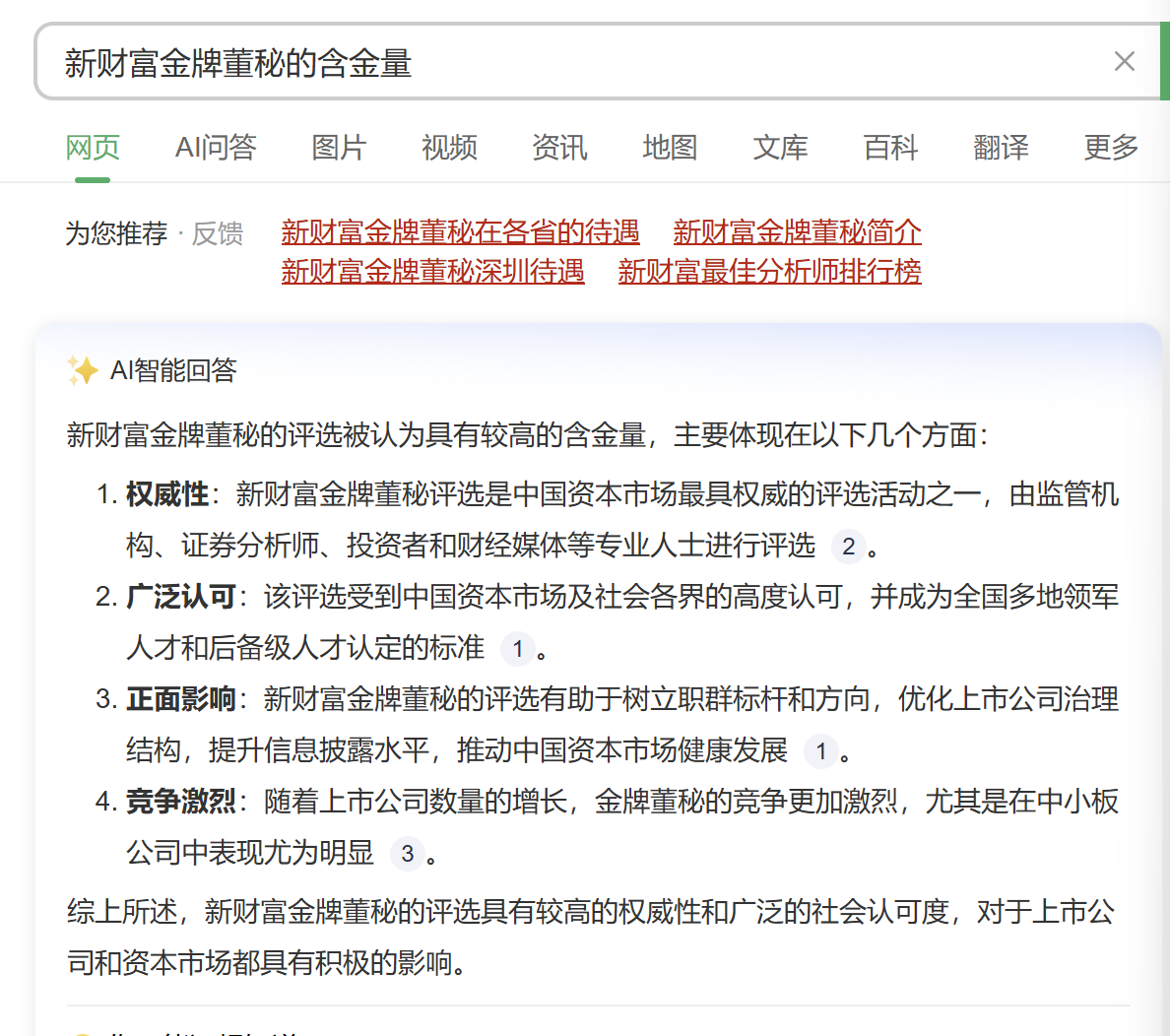The image size is (1170, 1036).
Task: Open citation 3 after 竞争激烈 paragraph
Action: tap(408, 853)
